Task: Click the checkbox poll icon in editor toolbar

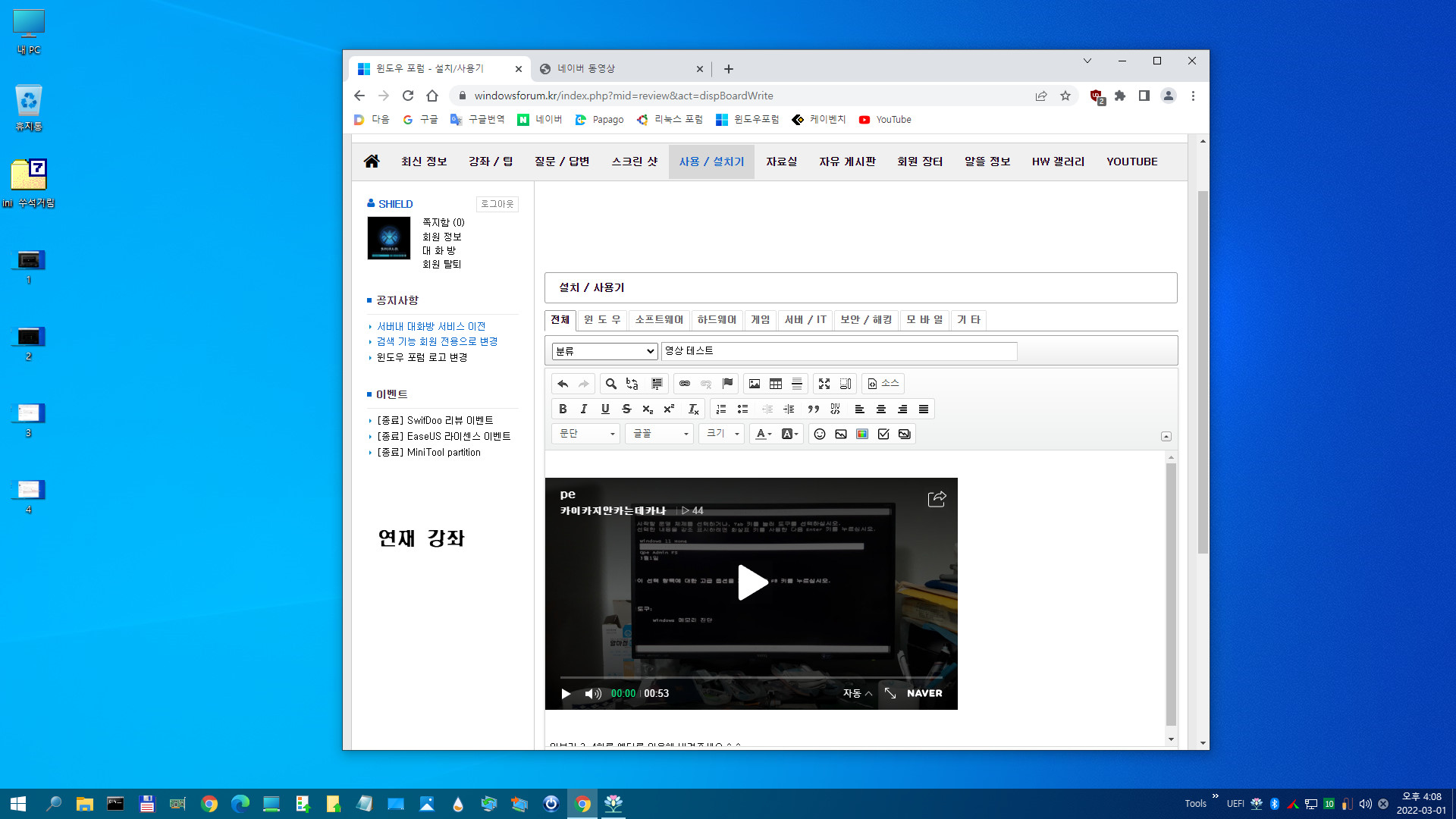Action: [x=883, y=434]
